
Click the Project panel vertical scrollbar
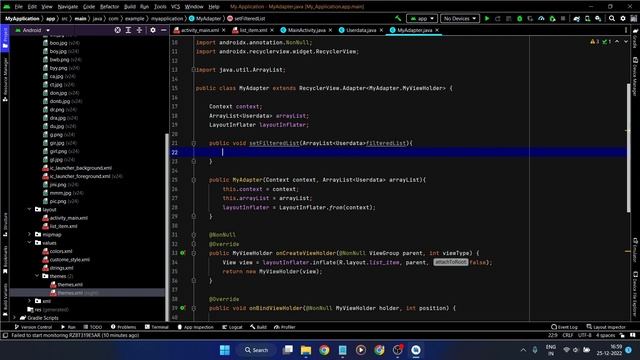click(x=167, y=227)
